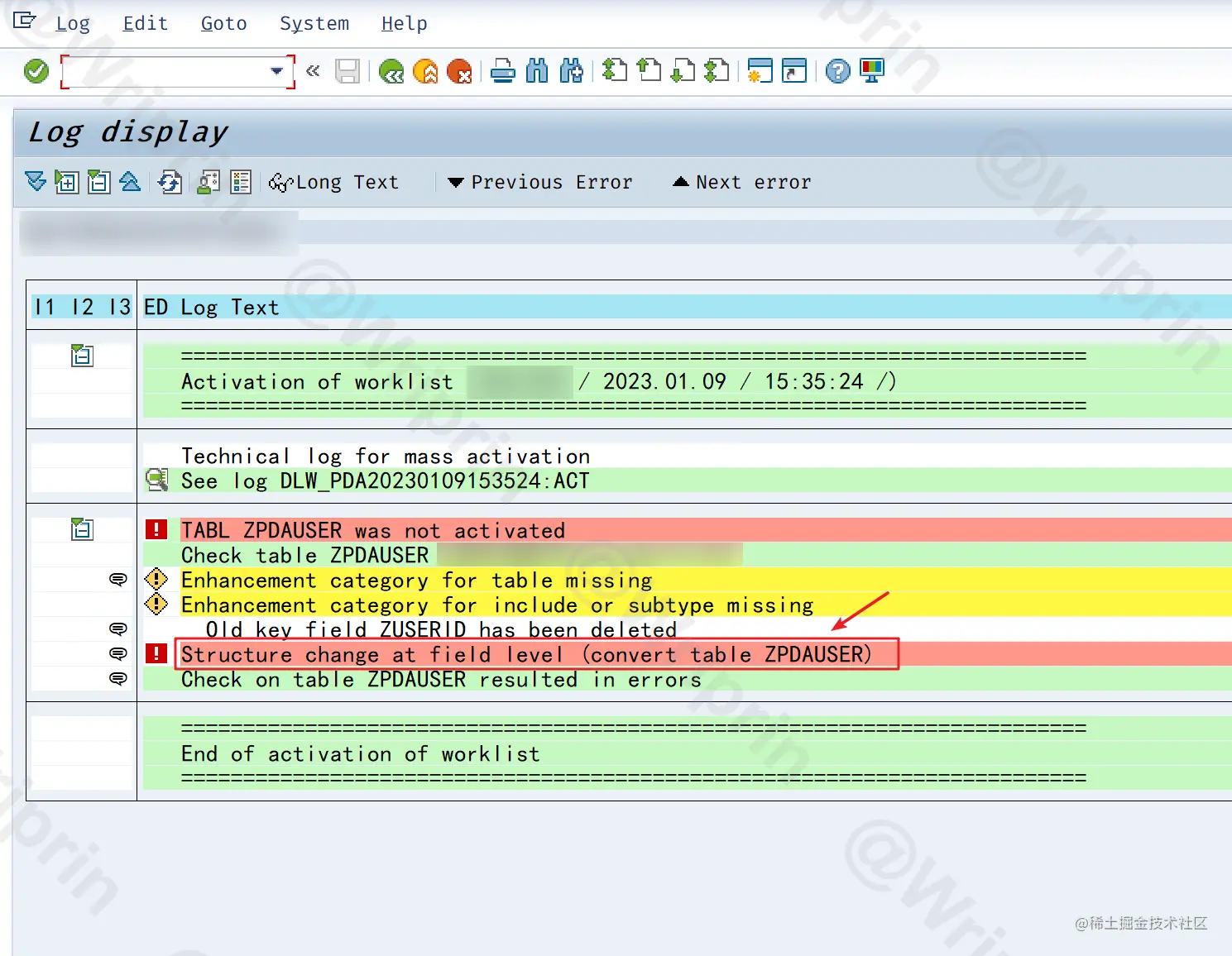Open the command field history dropdown arrow
Image resolution: width=1232 pixels, height=956 pixels.
tap(277, 72)
